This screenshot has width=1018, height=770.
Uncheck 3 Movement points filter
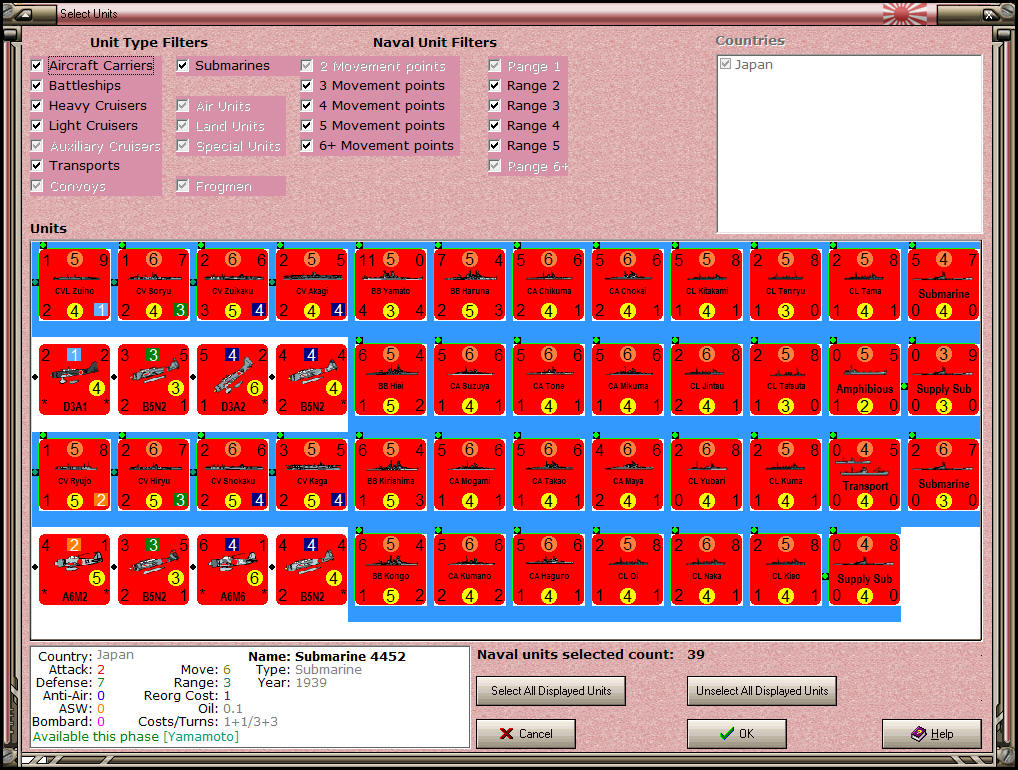(307, 86)
